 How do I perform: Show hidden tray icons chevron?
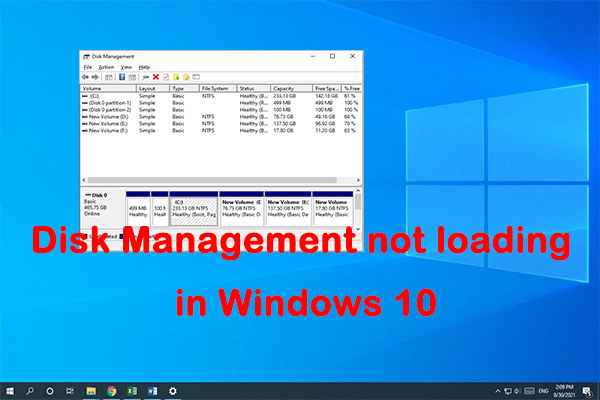pyautogui.click(x=497, y=391)
